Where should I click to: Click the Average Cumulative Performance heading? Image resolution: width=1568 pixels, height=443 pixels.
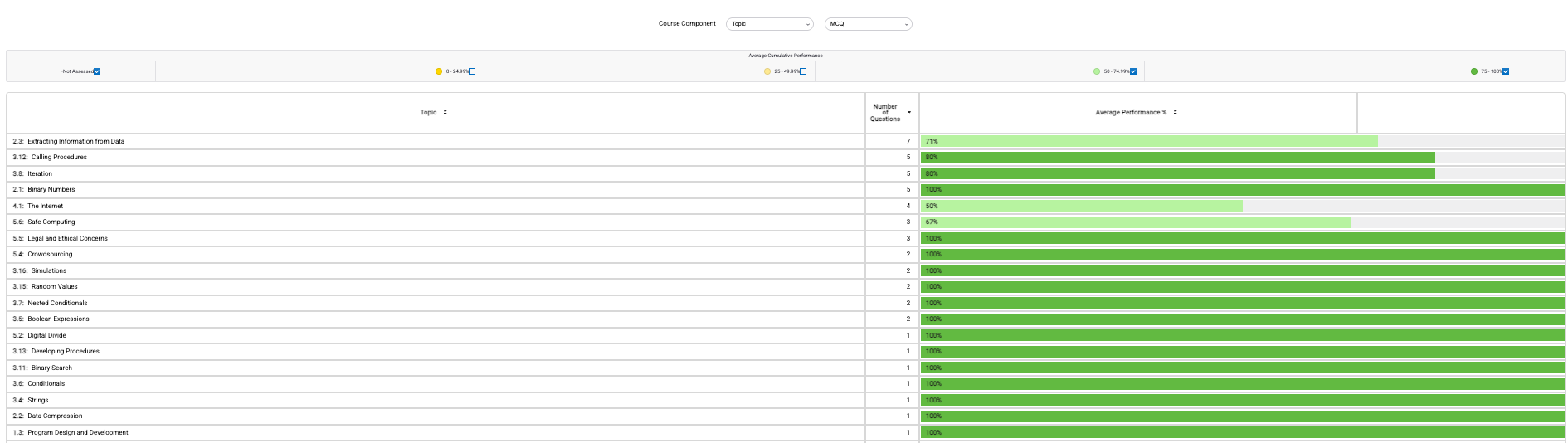(x=785, y=56)
